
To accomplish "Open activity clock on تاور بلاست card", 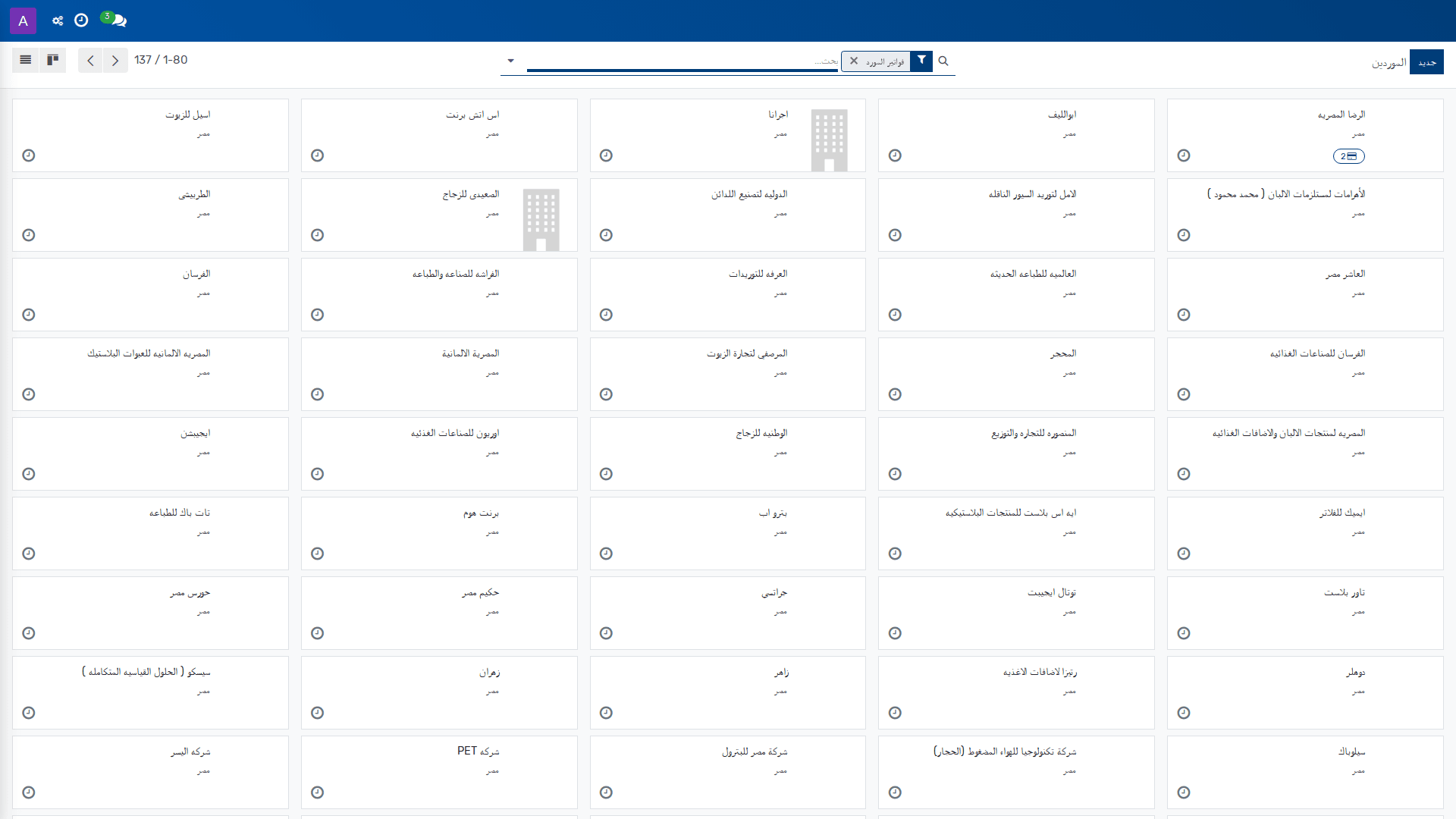I will tap(1184, 633).
